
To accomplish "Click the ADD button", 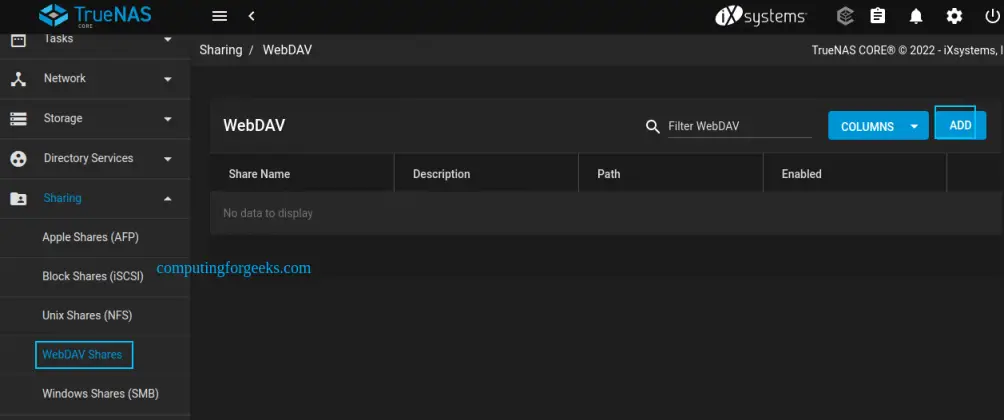I will pos(960,126).
